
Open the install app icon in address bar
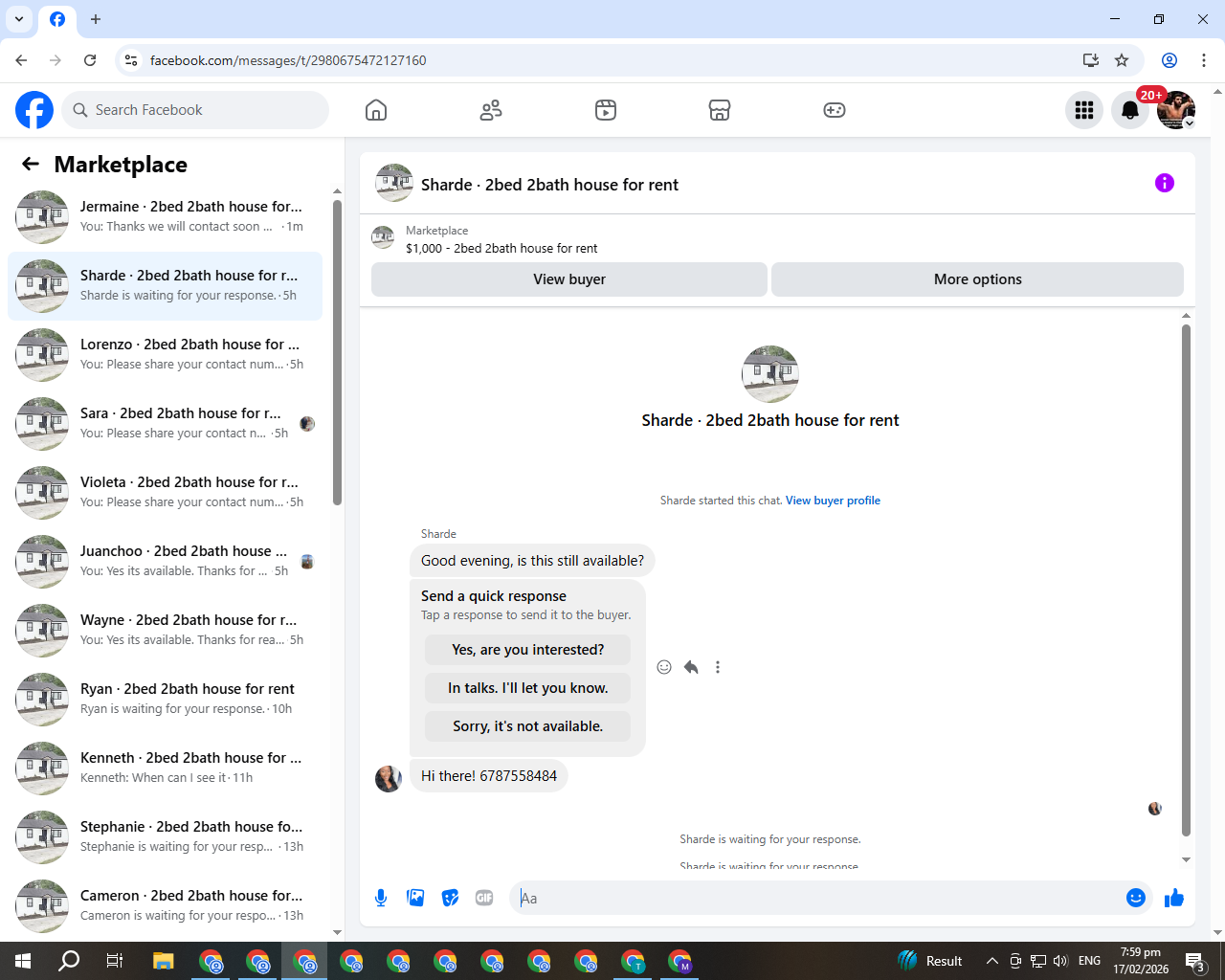[1090, 60]
